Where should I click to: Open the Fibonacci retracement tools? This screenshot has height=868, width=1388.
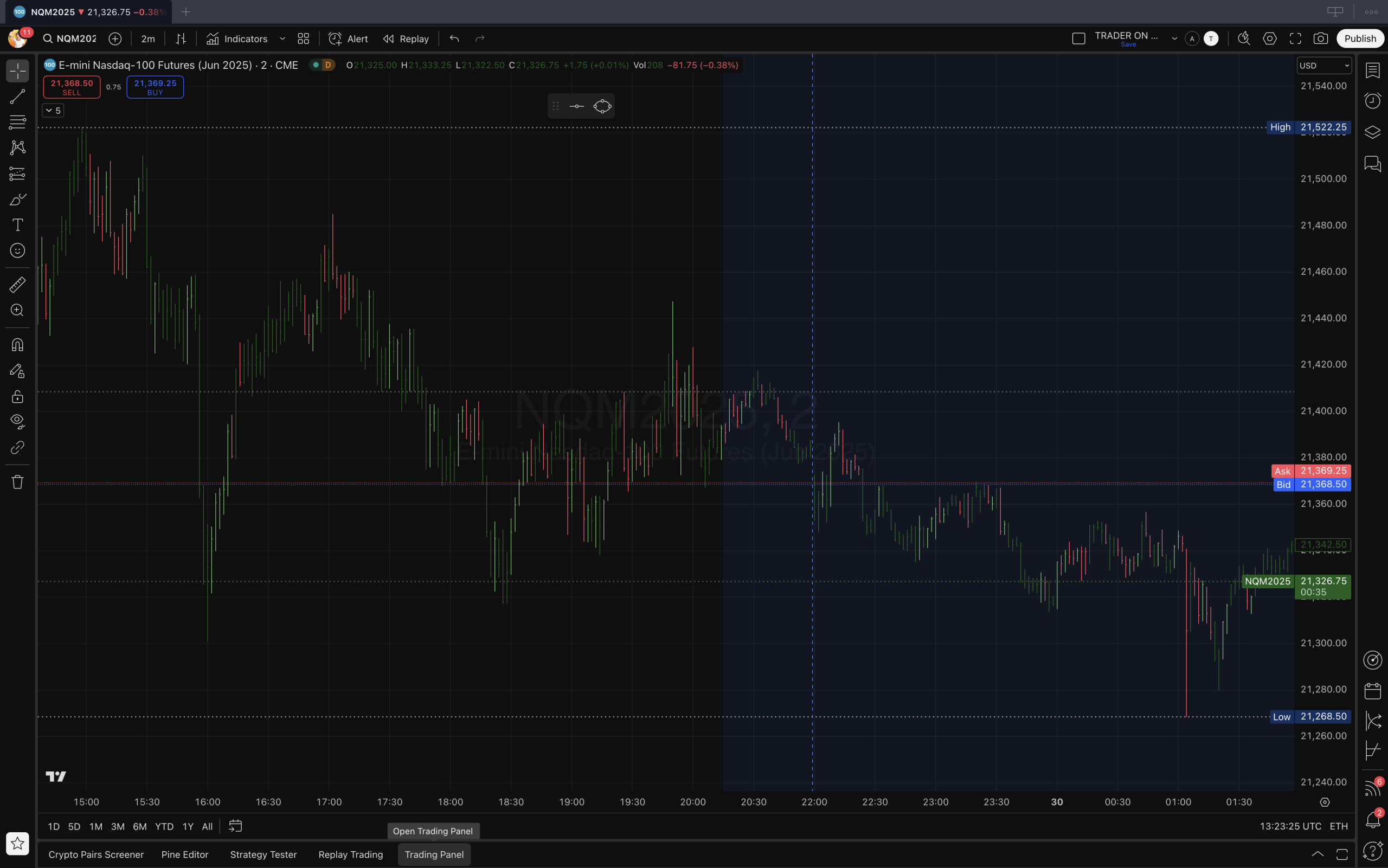(x=17, y=123)
